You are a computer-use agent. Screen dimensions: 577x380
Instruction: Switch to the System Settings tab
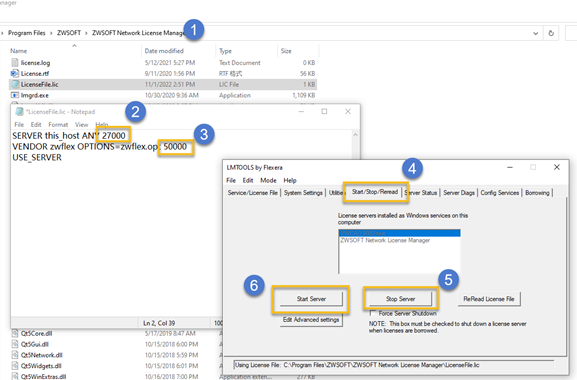(x=303, y=193)
